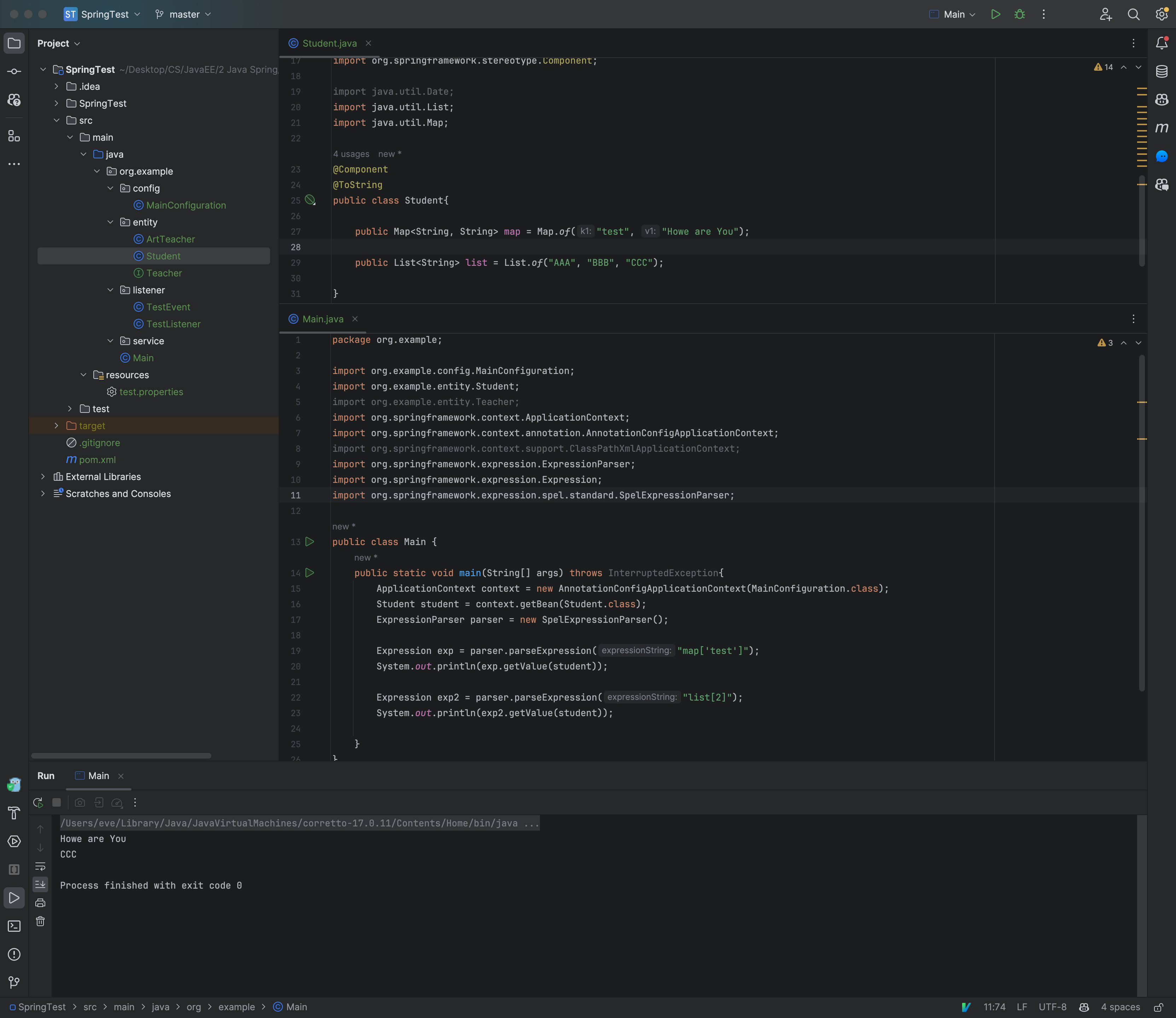Open the notifications bell
The image size is (1176, 1018).
1162,43
